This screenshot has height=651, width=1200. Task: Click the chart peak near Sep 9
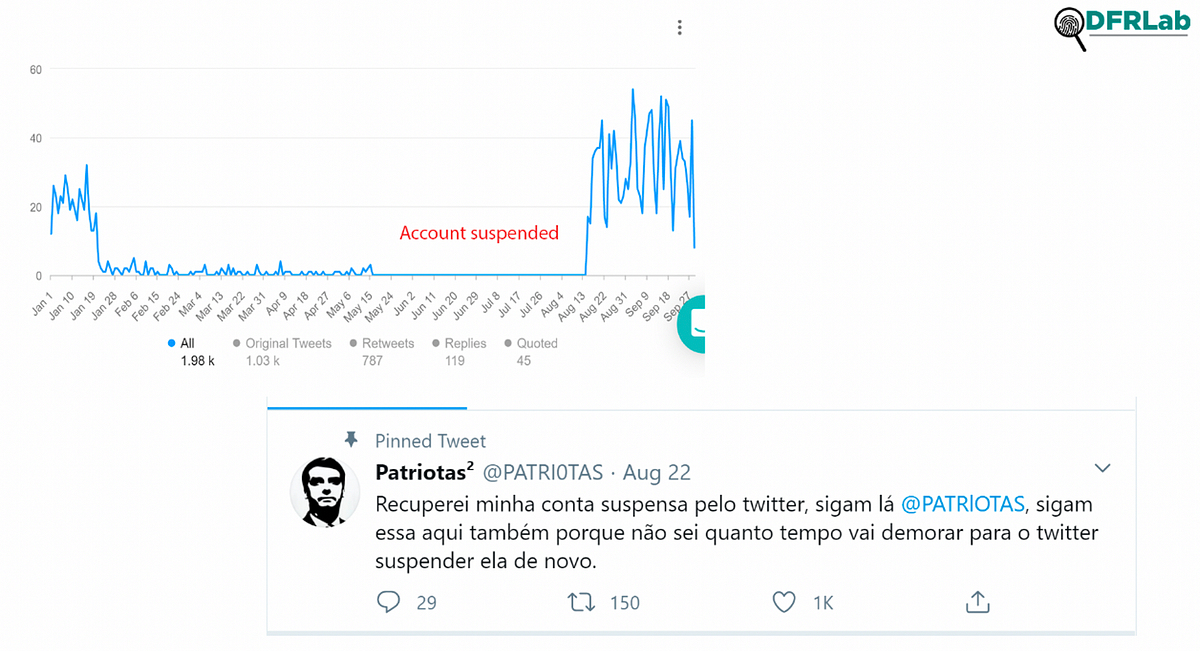633,90
